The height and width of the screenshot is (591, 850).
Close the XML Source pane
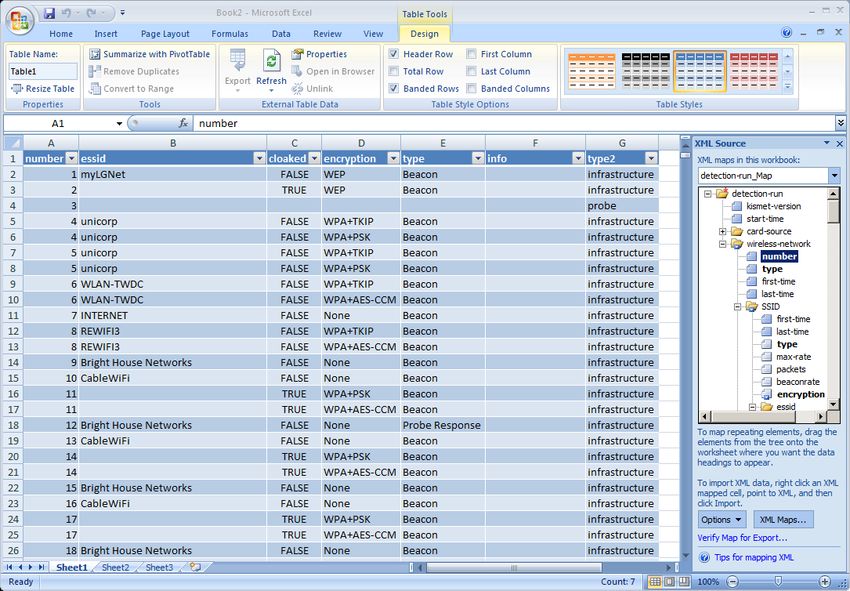[840, 144]
